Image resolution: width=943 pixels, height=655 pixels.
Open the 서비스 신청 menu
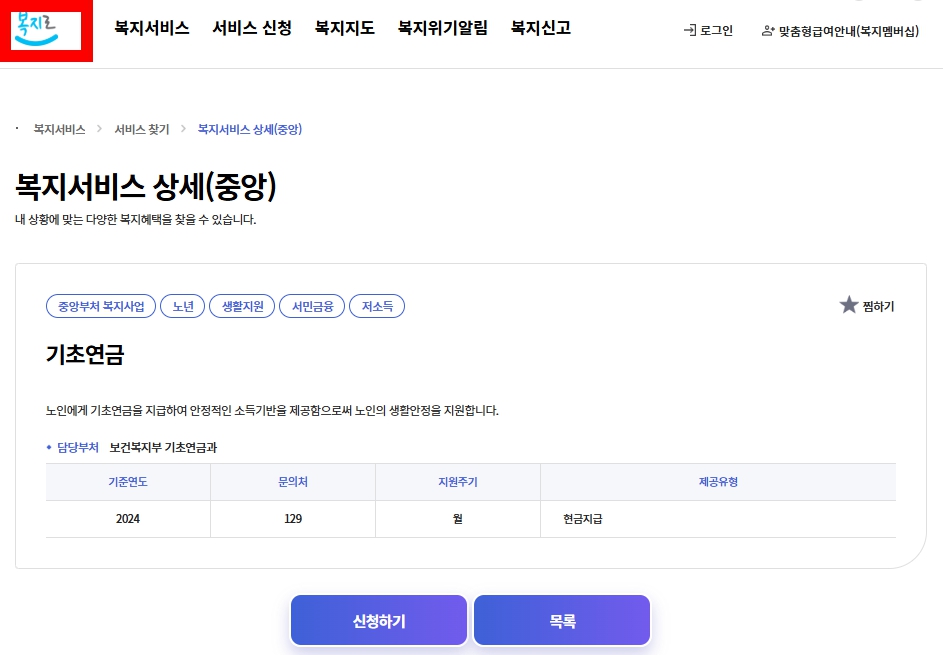(252, 28)
